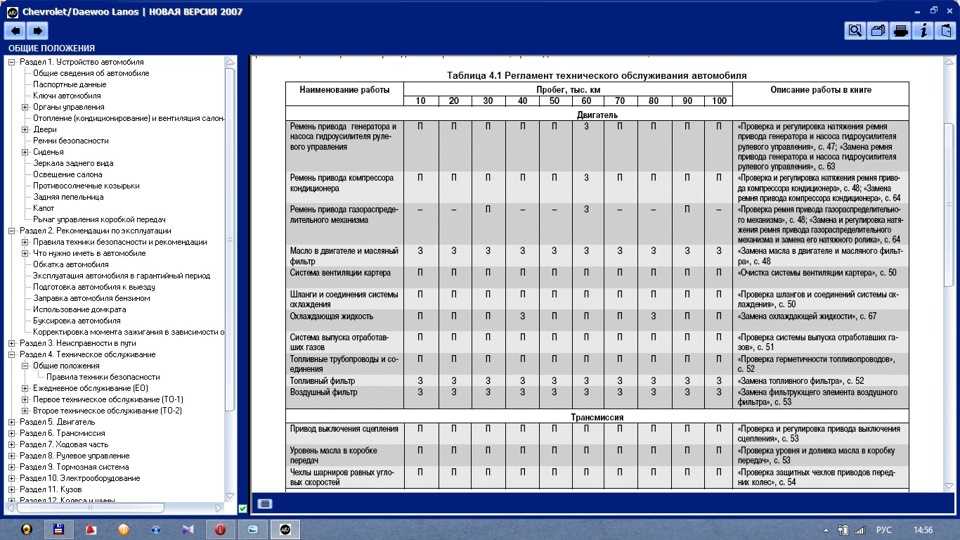Image resolution: width=960 pixels, height=540 pixels.
Task: Open Противосолнечные козырьки topic
Action: [86, 186]
